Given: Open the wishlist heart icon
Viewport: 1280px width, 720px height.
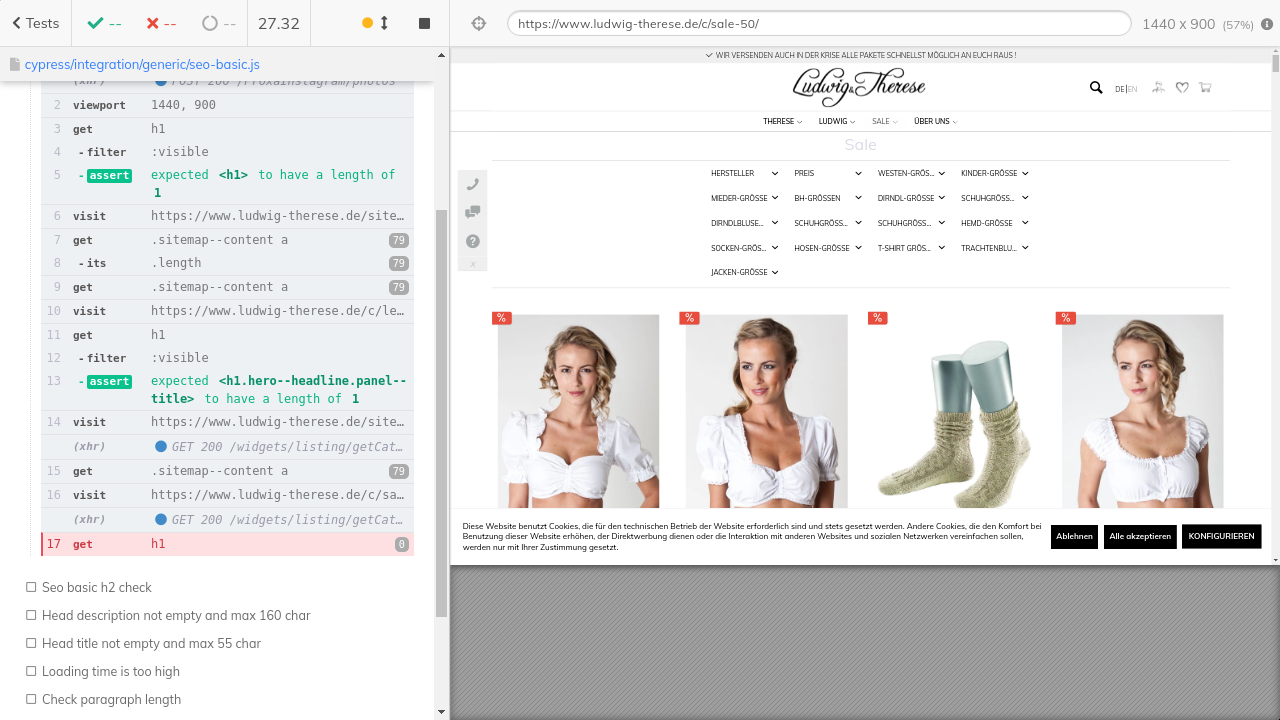Looking at the screenshot, I should [1182, 88].
